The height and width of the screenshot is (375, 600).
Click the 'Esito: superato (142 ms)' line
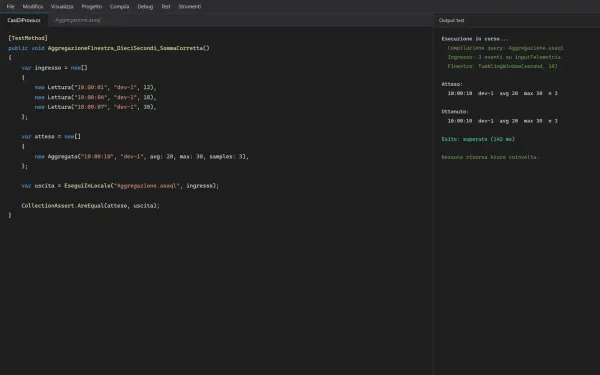coord(478,139)
